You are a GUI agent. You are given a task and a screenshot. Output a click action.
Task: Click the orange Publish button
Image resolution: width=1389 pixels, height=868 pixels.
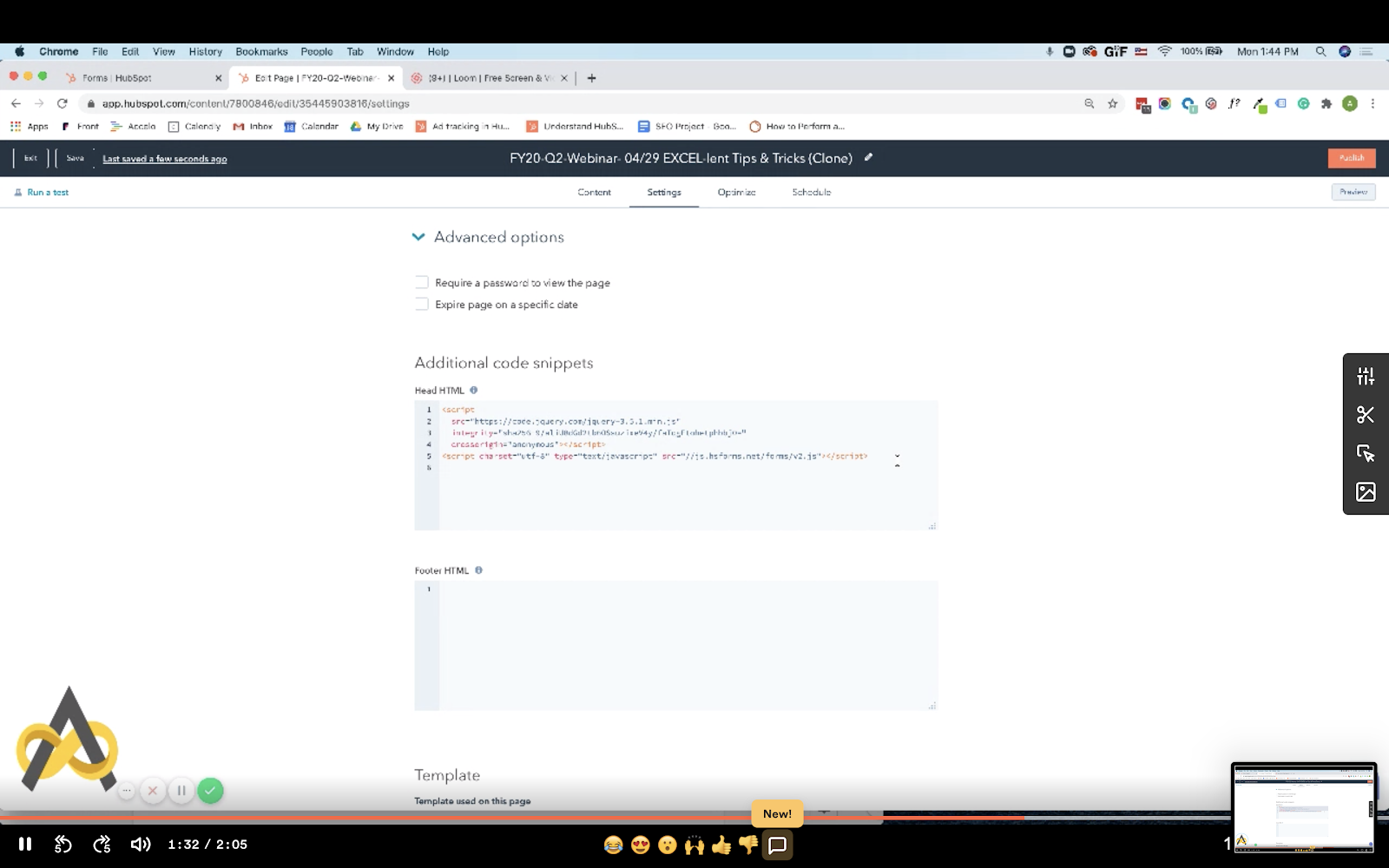[1352, 158]
